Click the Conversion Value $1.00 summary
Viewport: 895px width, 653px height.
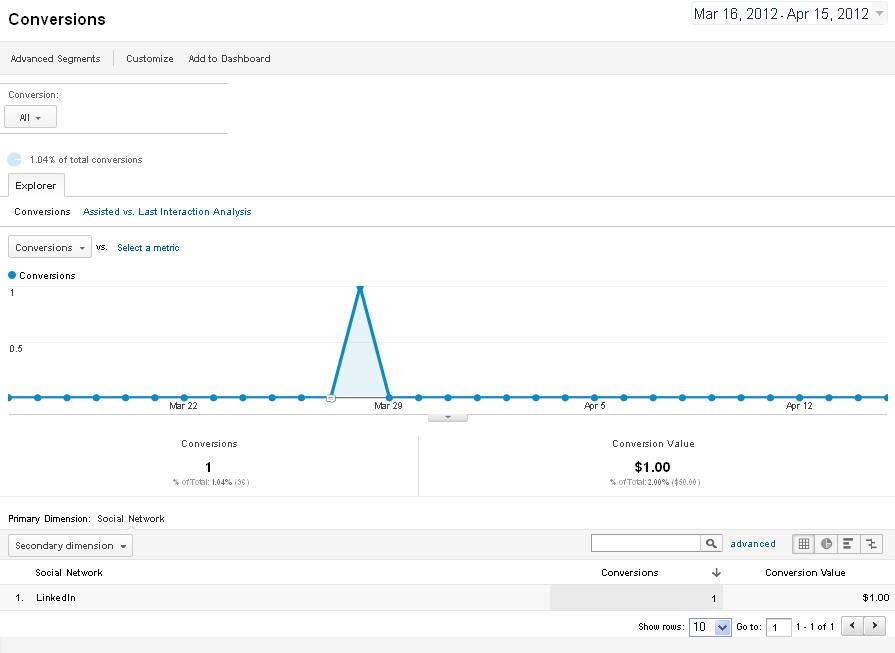click(652, 467)
